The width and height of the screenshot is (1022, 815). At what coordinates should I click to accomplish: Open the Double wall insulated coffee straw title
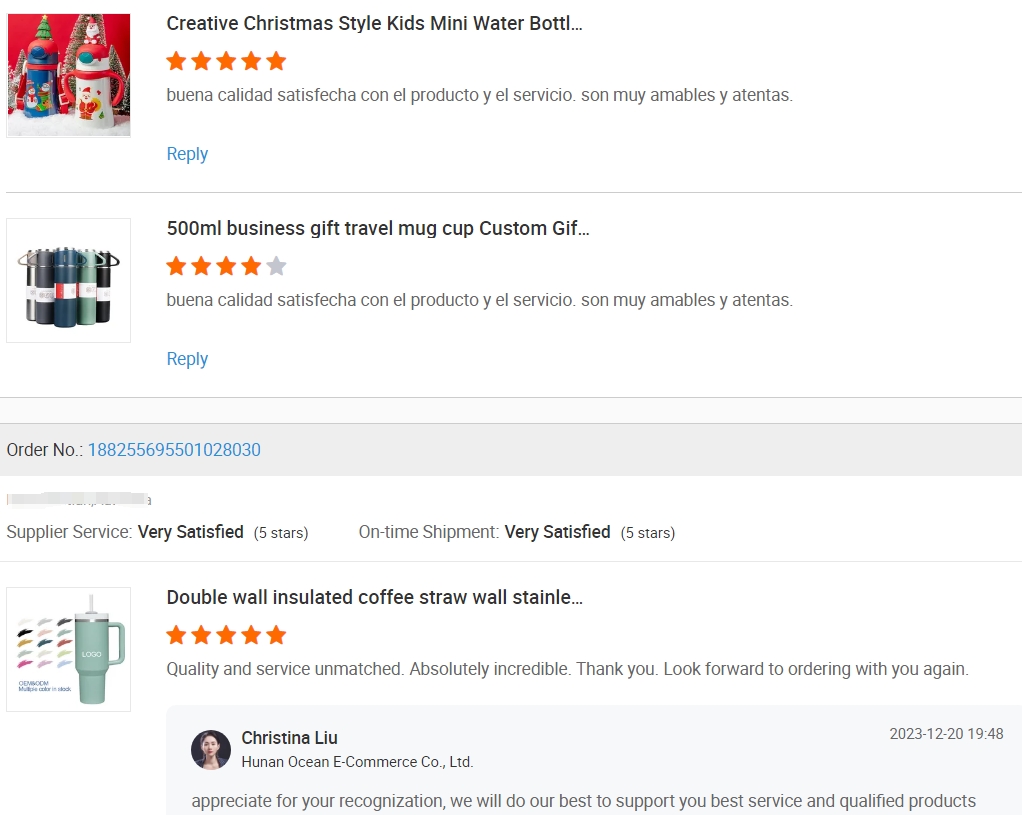point(374,597)
